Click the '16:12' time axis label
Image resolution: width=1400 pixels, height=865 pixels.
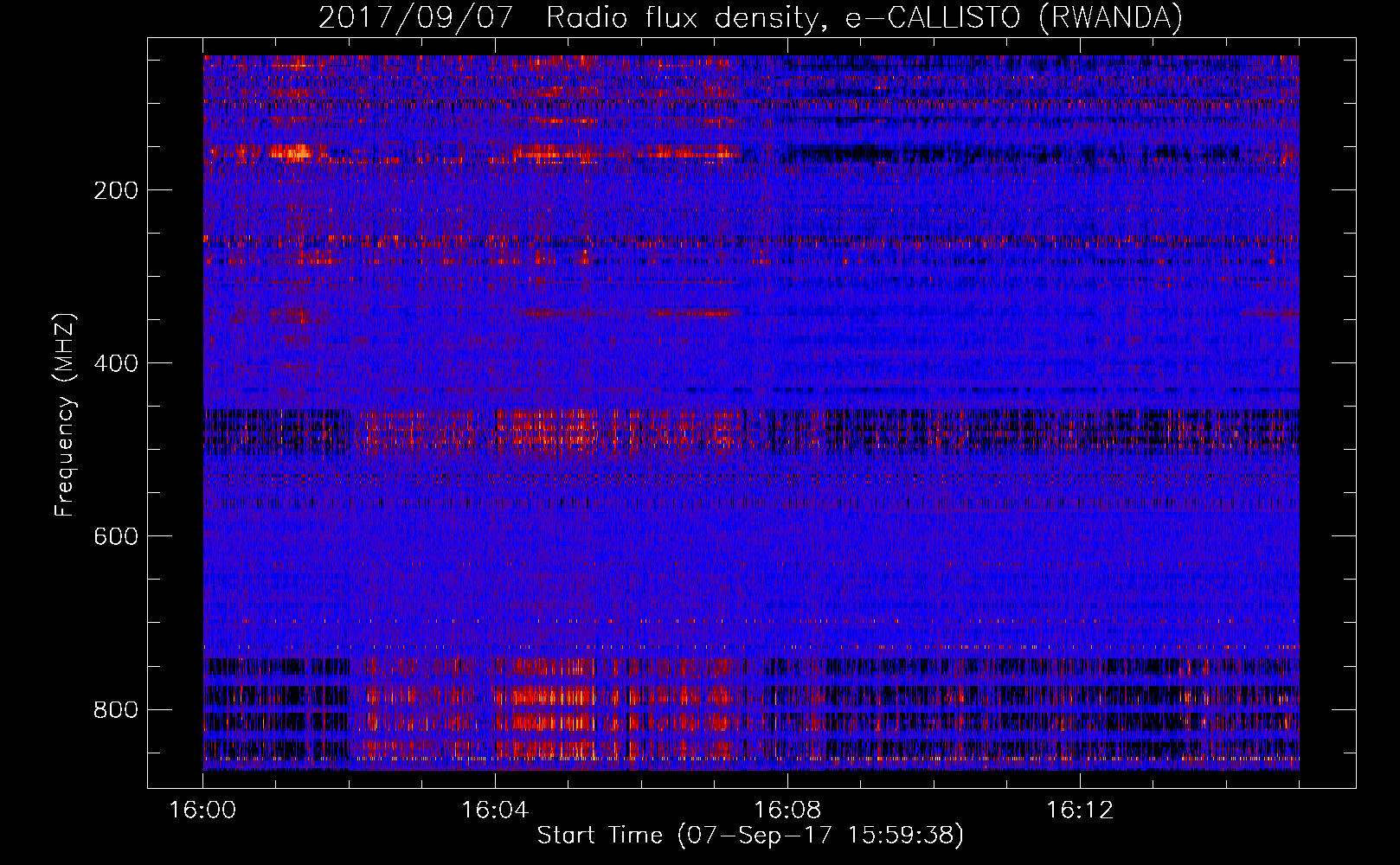click(1080, 811)
